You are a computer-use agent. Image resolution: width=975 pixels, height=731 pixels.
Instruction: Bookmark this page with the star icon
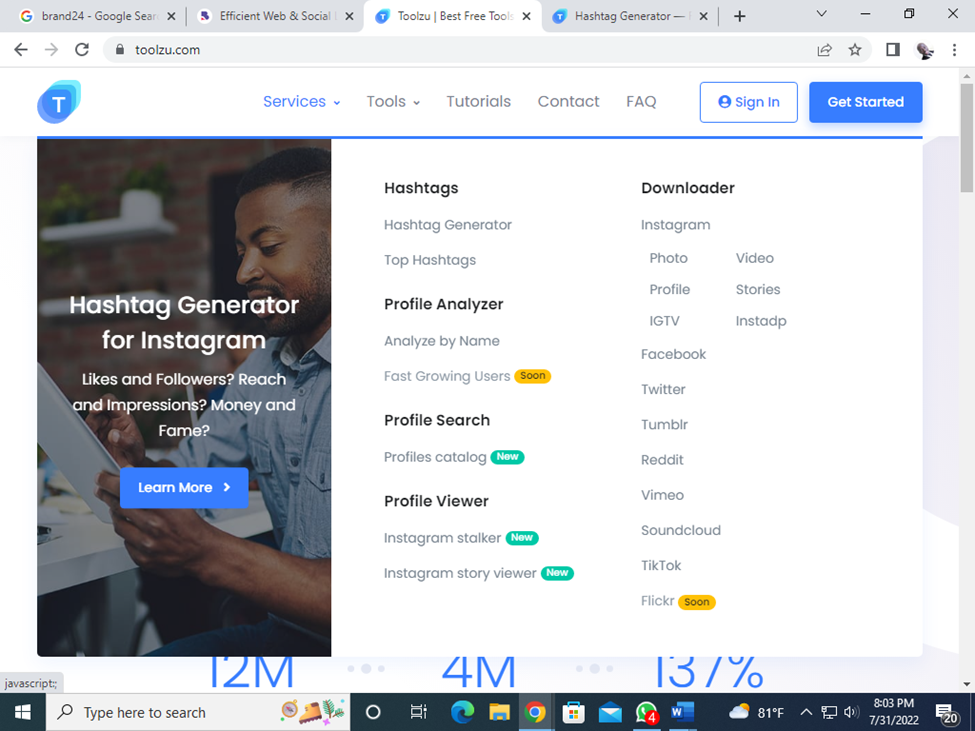click(855, 50)
